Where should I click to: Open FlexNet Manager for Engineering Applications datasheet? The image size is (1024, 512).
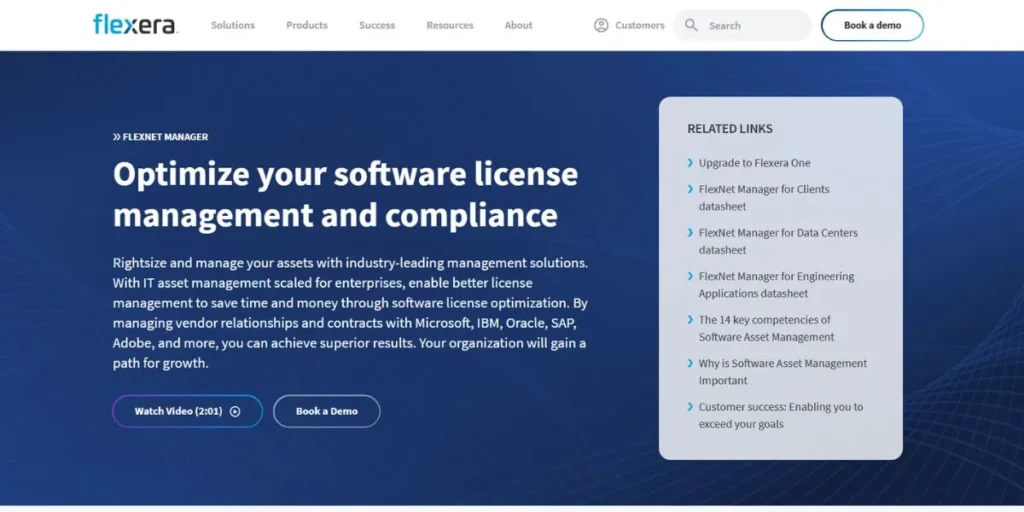click(776, 285)
